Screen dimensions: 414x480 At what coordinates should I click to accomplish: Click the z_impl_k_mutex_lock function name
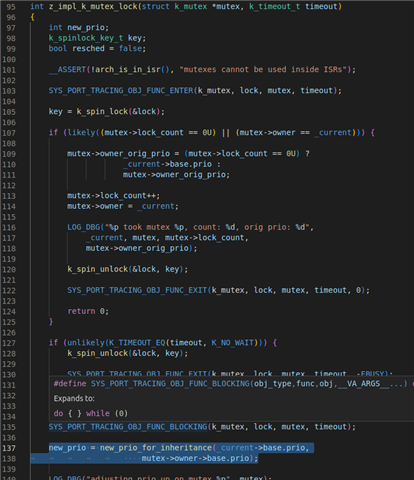click(93, 6)
